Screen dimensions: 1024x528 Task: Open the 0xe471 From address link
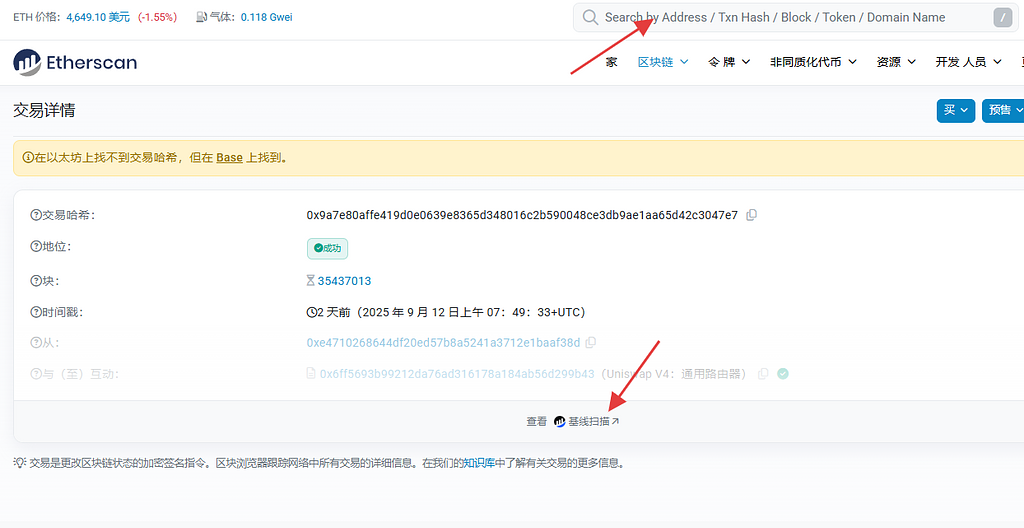click(443, 343)
